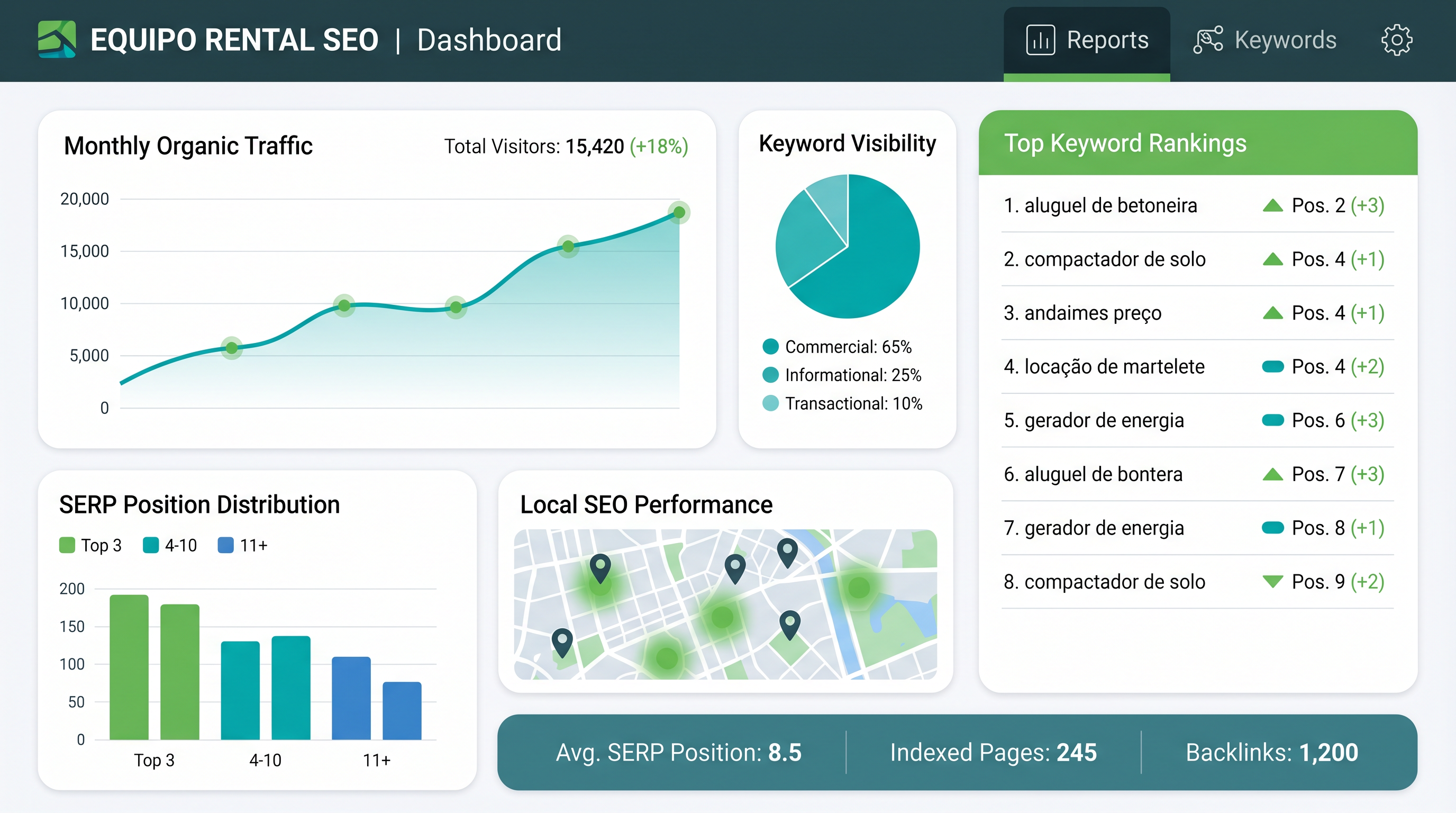Click the Equipo Rental SEO logo
Screen dimensions: 1456x813
coord(57,40)
